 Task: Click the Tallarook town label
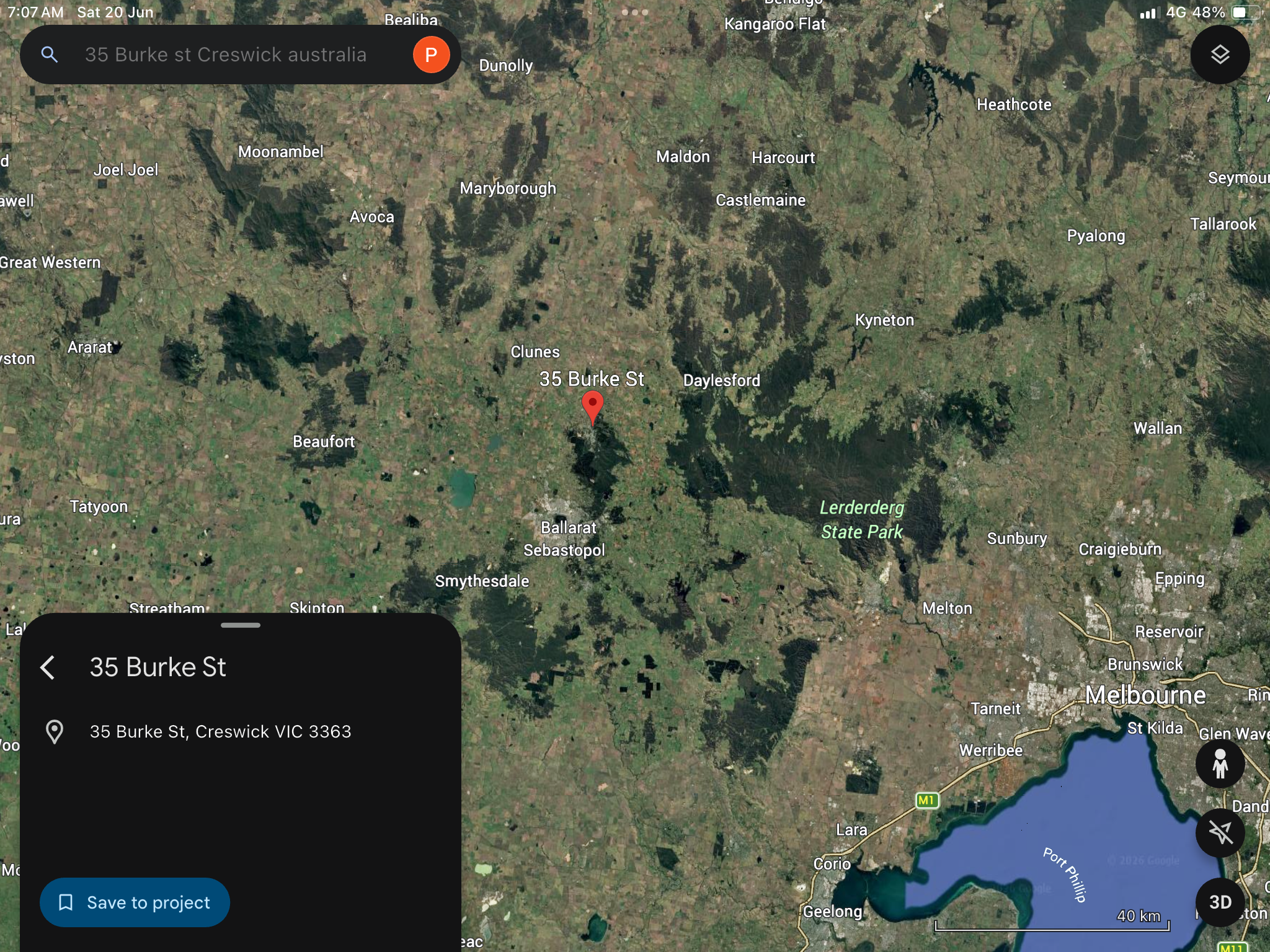(1223, 224)
